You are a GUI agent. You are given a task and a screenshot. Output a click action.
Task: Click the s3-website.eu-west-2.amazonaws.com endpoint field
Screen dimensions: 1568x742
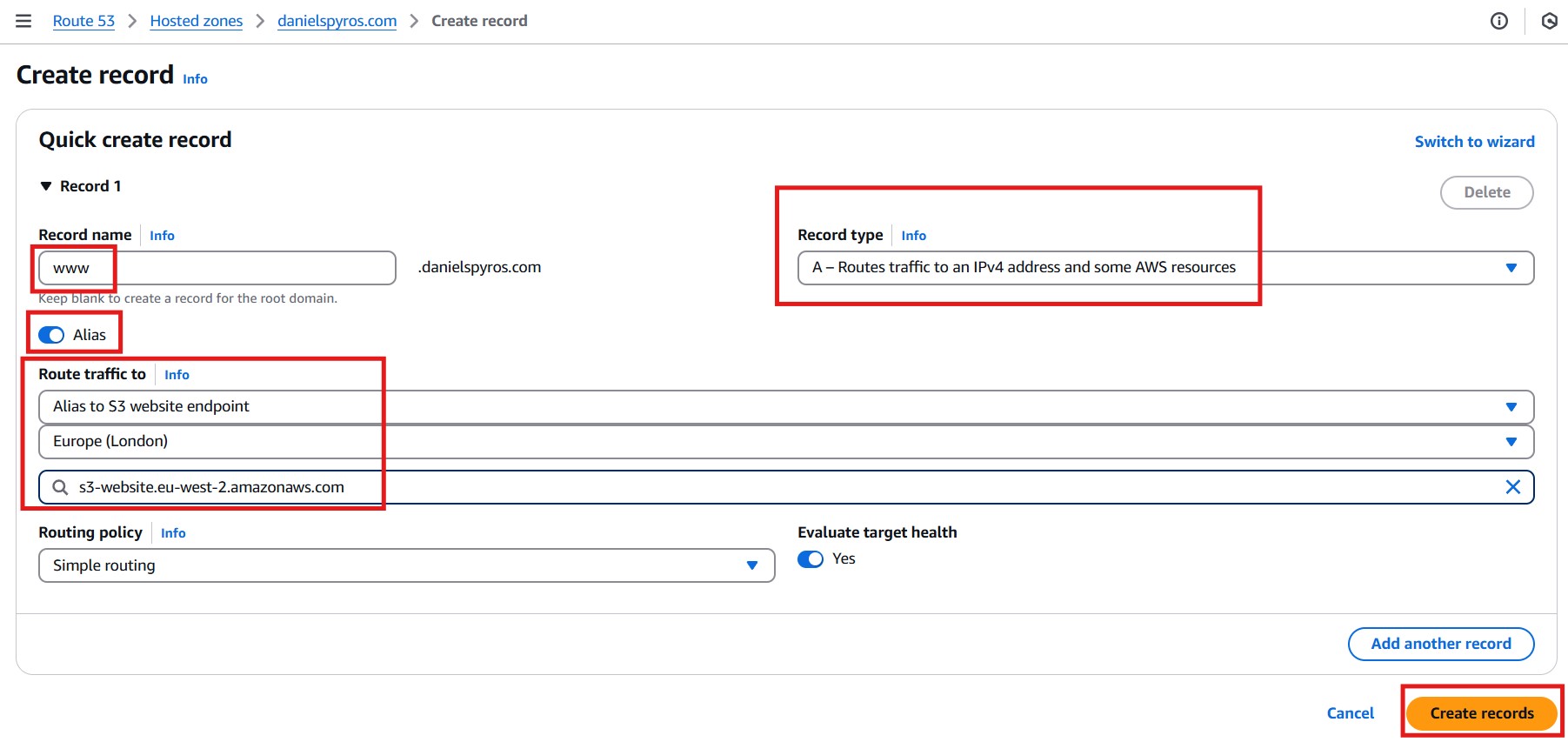(x=786, y=487)
